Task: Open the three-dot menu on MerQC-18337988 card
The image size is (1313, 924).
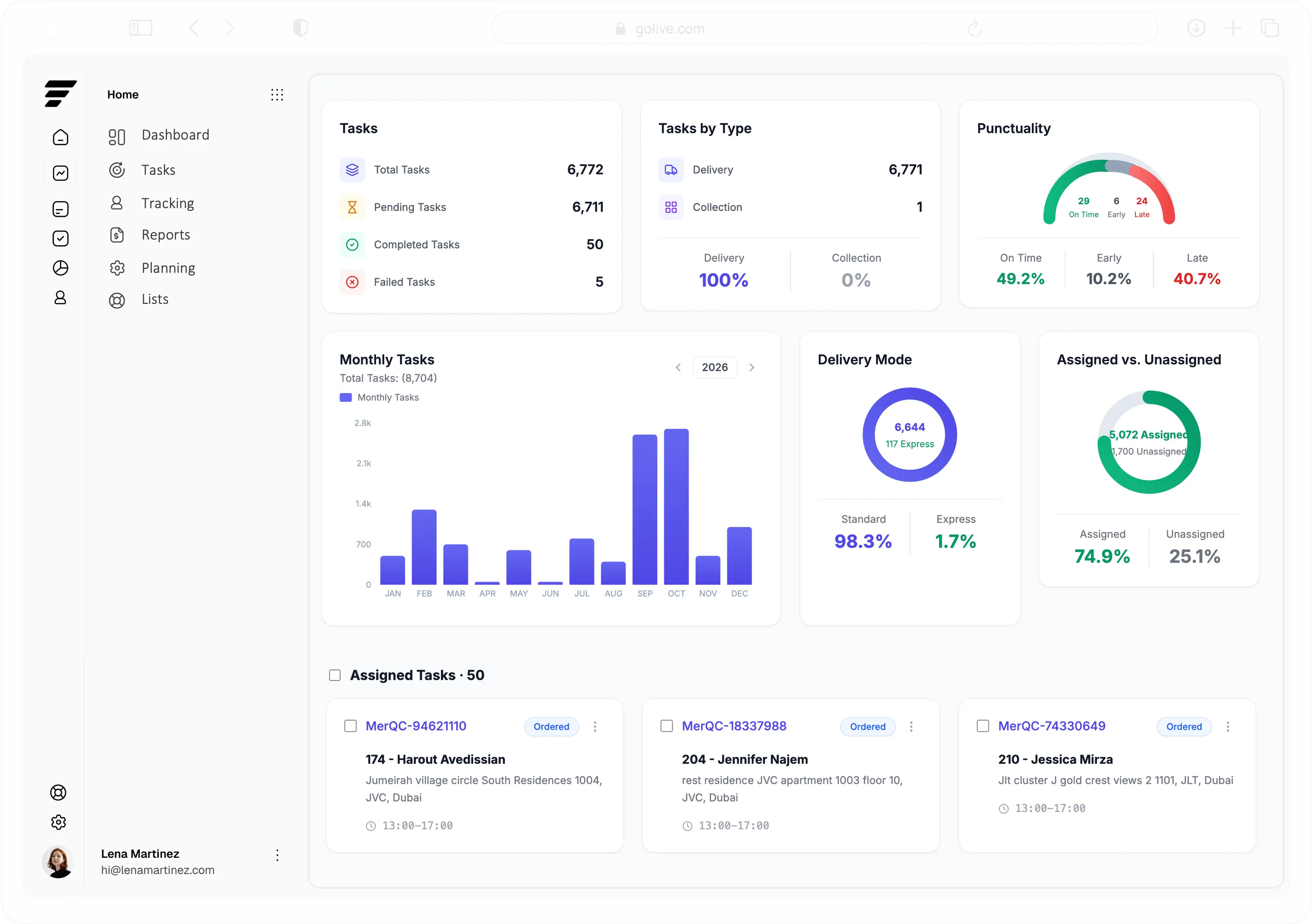Action: (911, 726)
